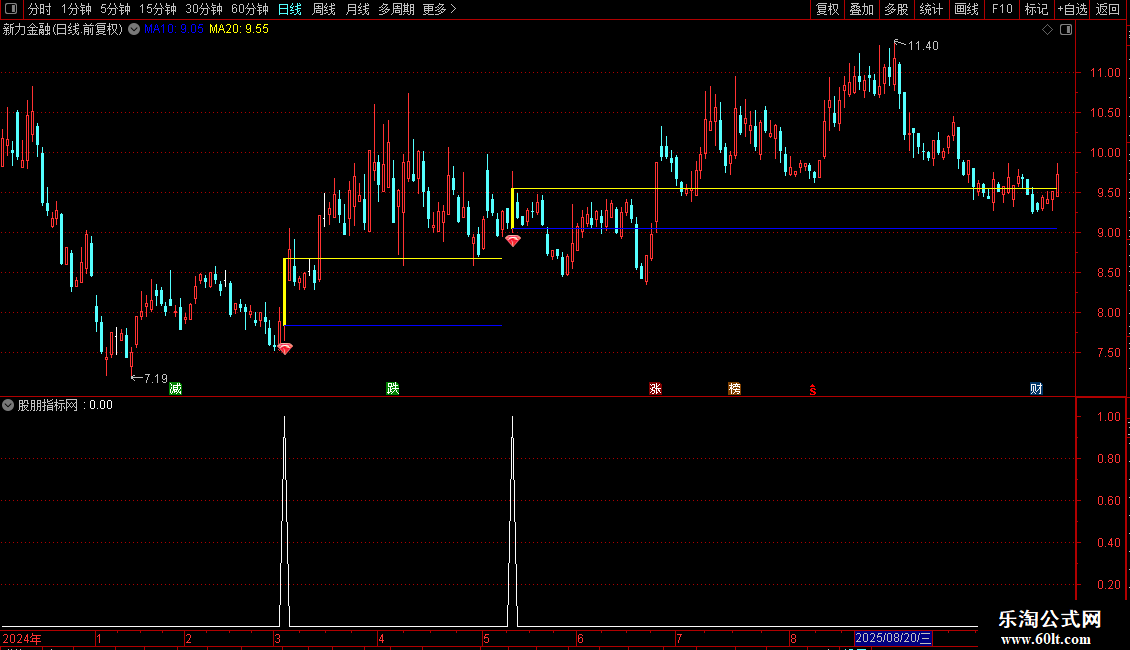Expand the 股朋指标网 indicator dropdown

[8, 405]
